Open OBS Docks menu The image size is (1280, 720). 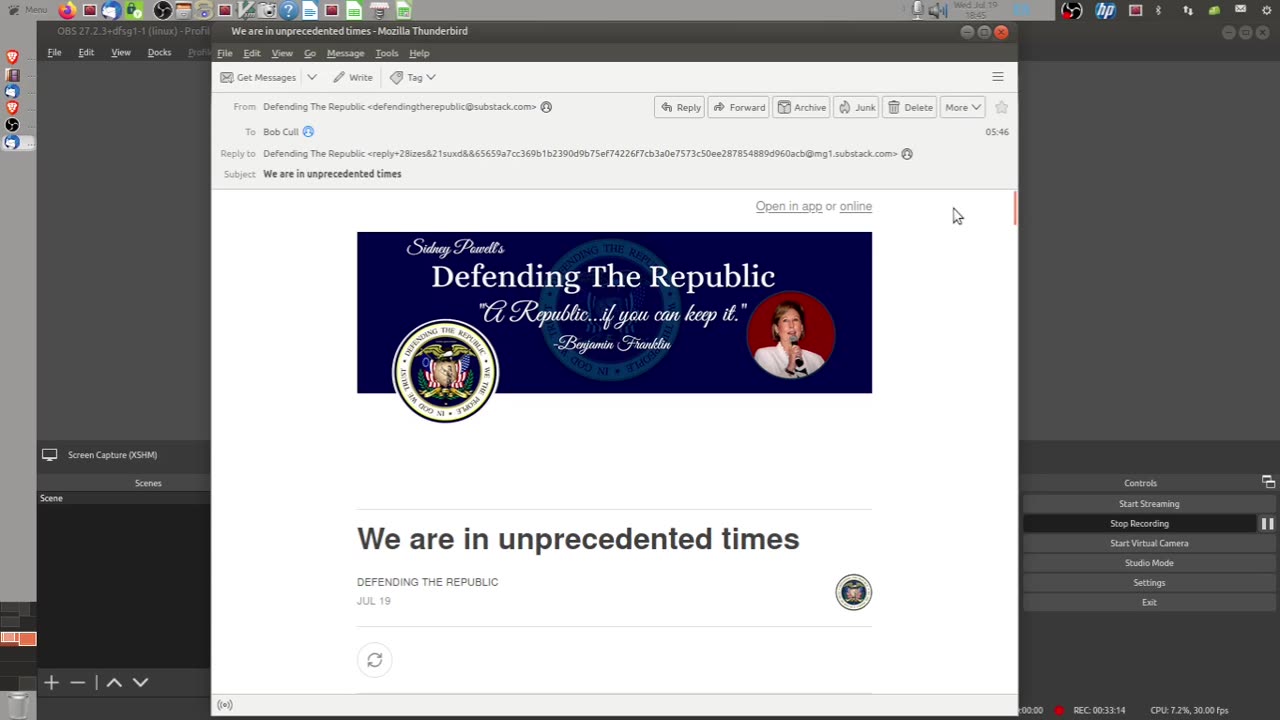tap(159, 52)
